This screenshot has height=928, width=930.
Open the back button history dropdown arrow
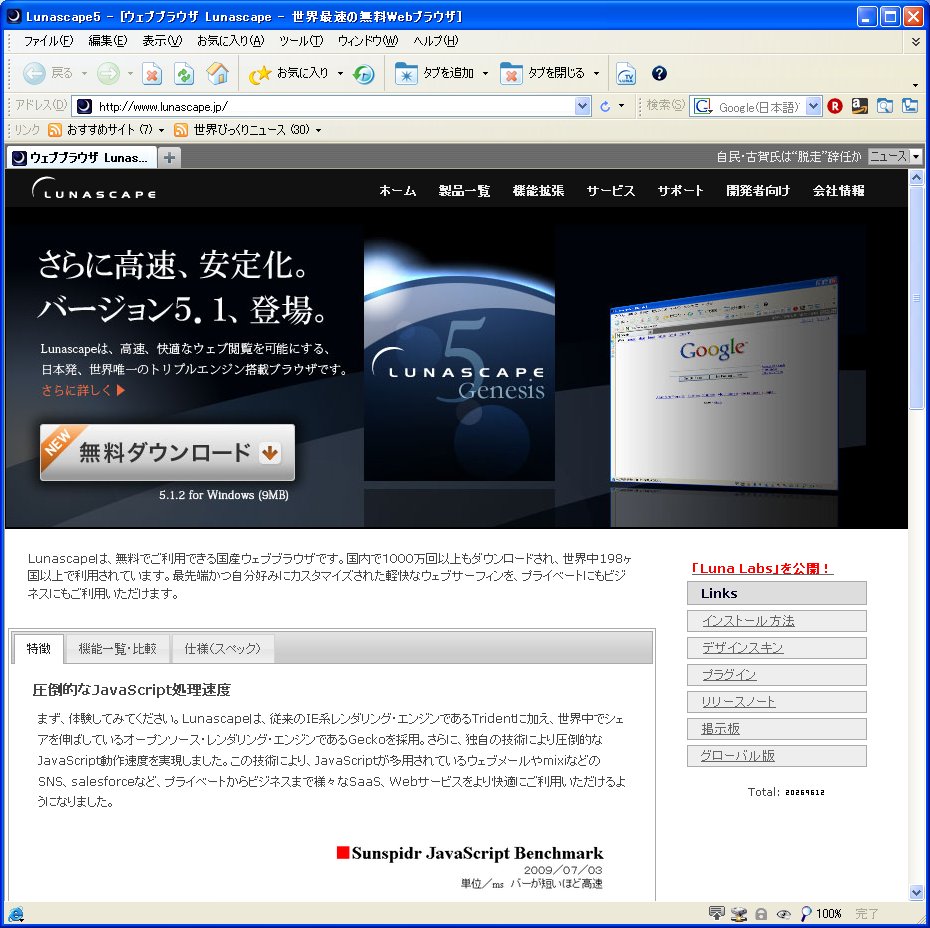(x=84, y=74)
